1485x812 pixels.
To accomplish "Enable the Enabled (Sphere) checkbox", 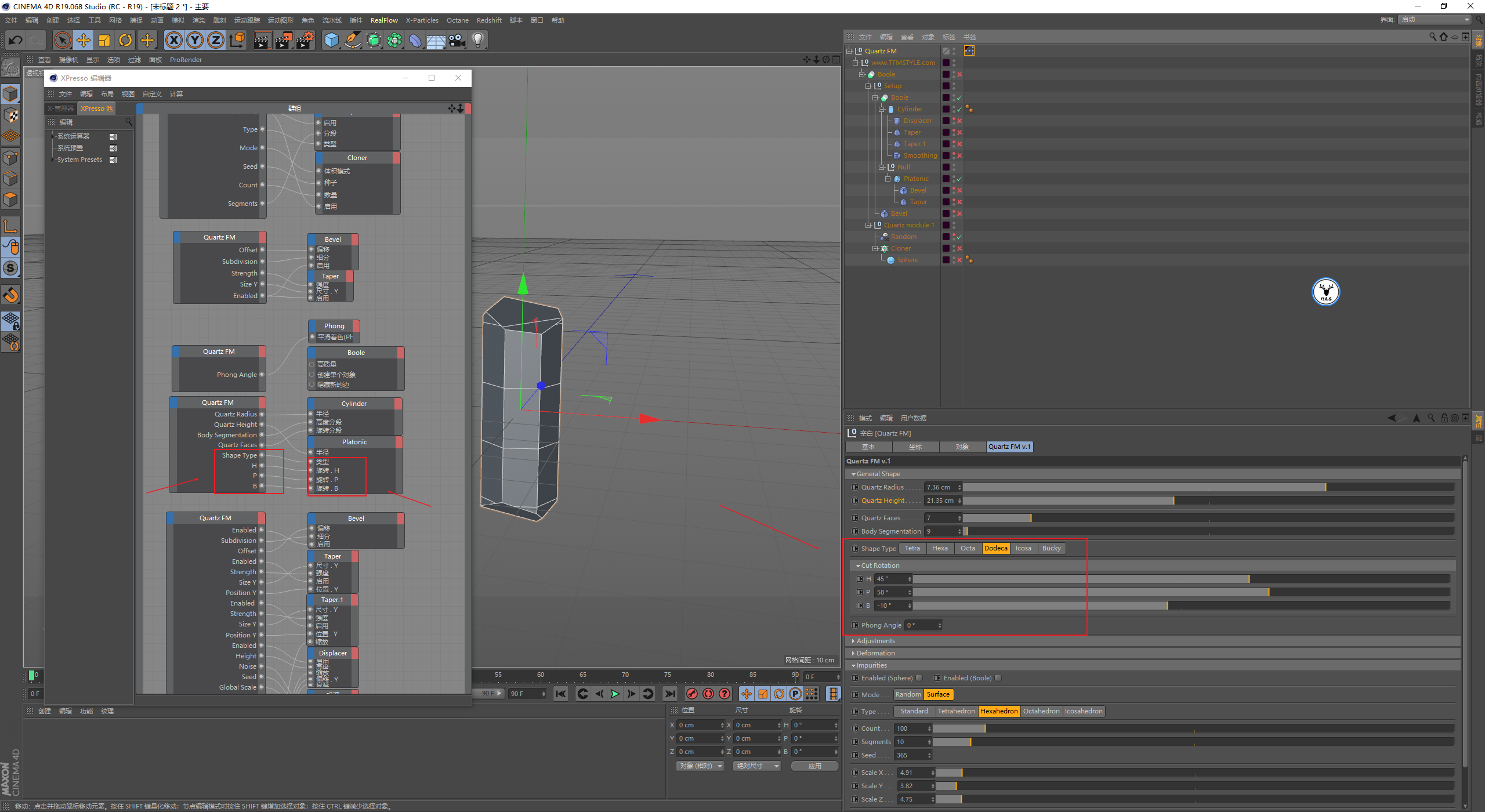I will (x=919, y=678).
